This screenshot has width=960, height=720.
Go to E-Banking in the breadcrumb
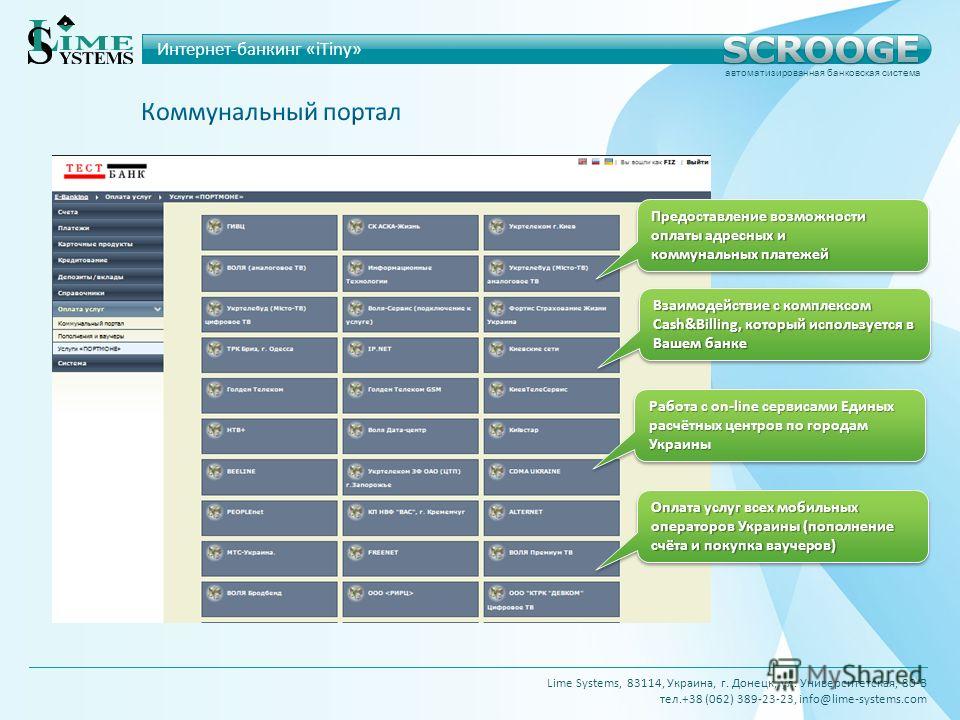(72, 197)
